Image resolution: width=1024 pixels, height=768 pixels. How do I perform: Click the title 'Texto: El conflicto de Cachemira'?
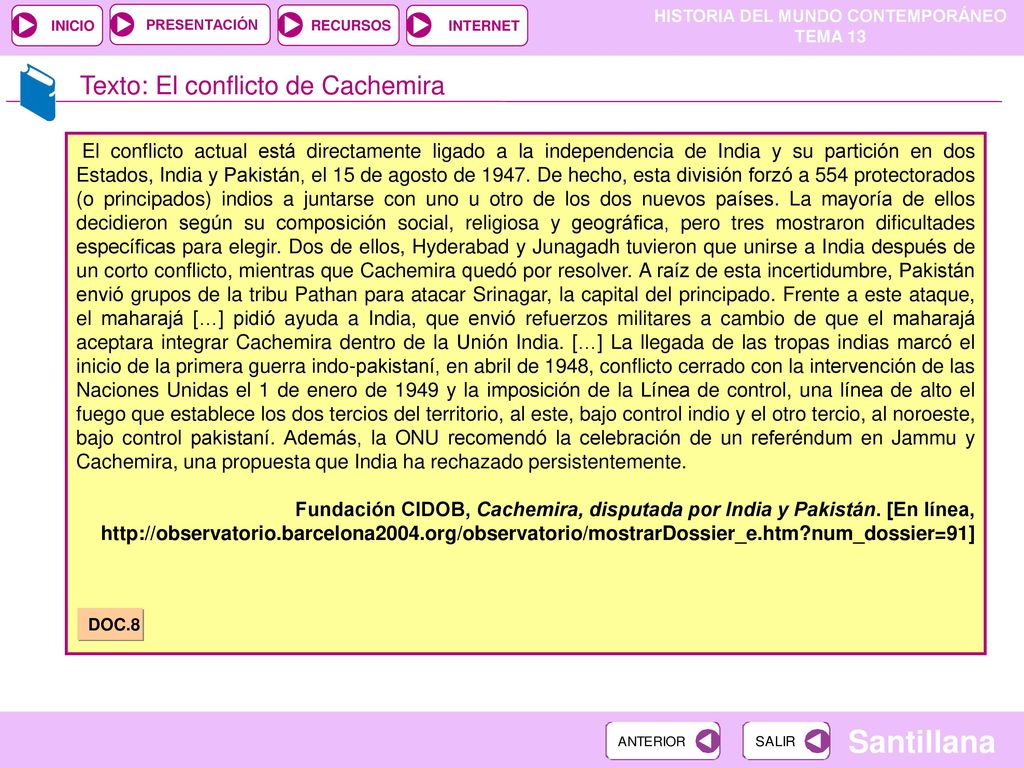point(262,86)
